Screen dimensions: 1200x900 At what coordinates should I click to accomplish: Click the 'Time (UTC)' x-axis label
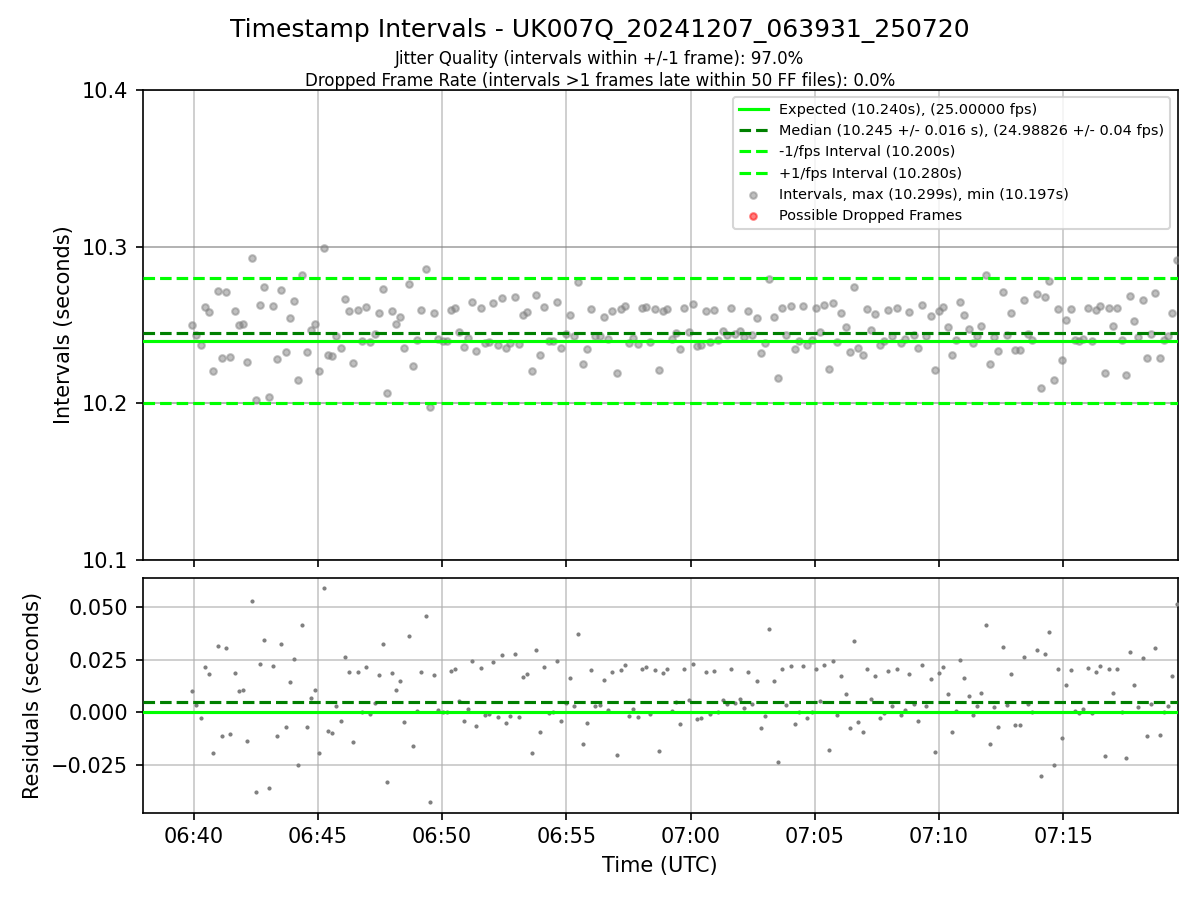[x=660, y=865]
